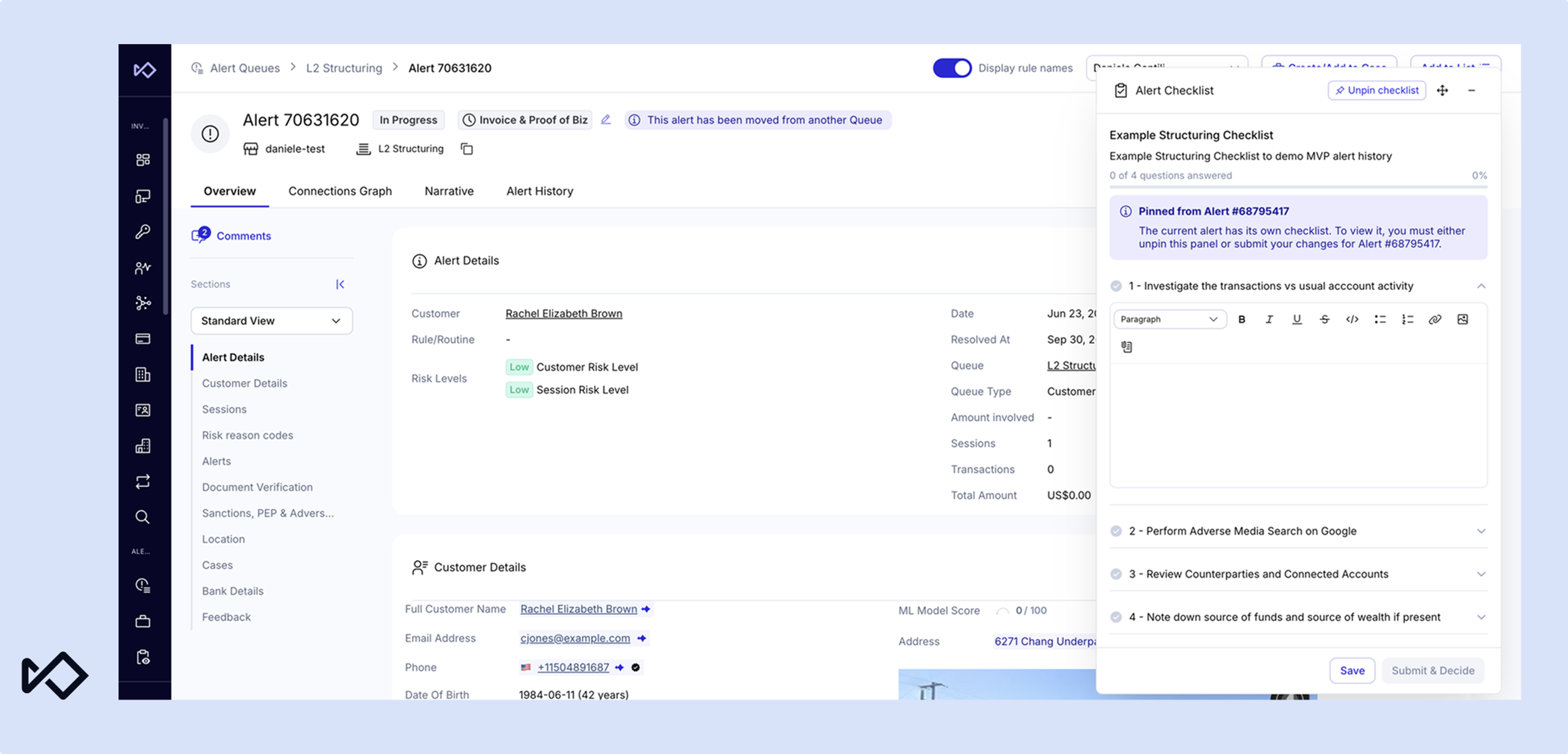Open the user activity icon in sidebar
The image size is (1568, 754).
pyautogui.click(x=143, y=267)
